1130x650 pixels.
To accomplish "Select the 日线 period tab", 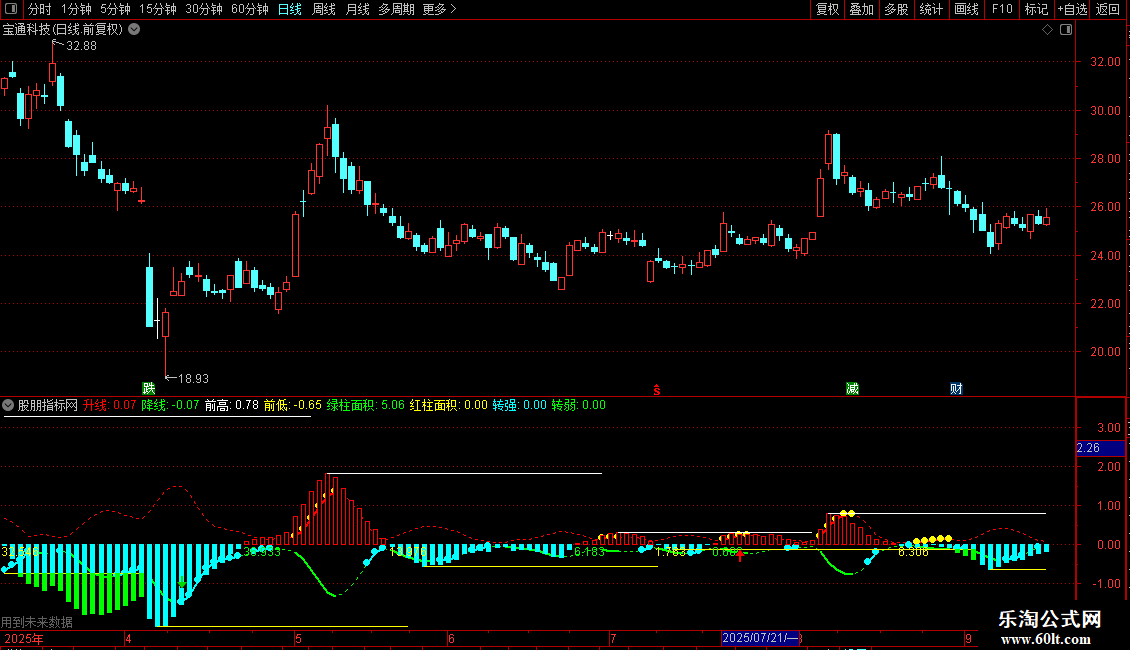I will pos(290,9).
